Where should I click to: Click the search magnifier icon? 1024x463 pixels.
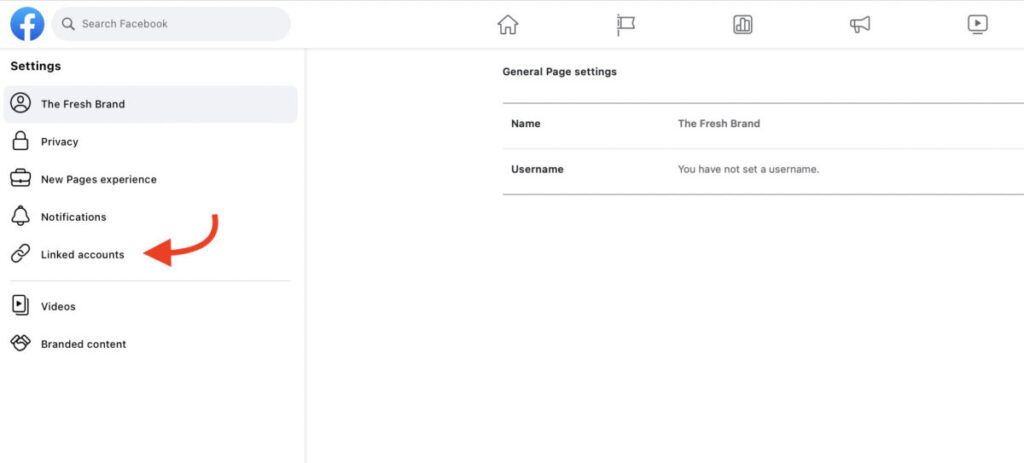click(x=68, y=24)
